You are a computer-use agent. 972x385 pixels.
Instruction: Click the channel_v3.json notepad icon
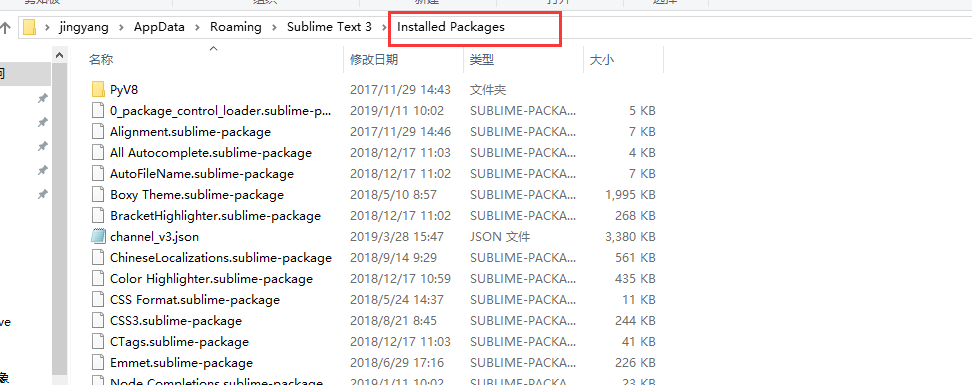tap(98, 237)
